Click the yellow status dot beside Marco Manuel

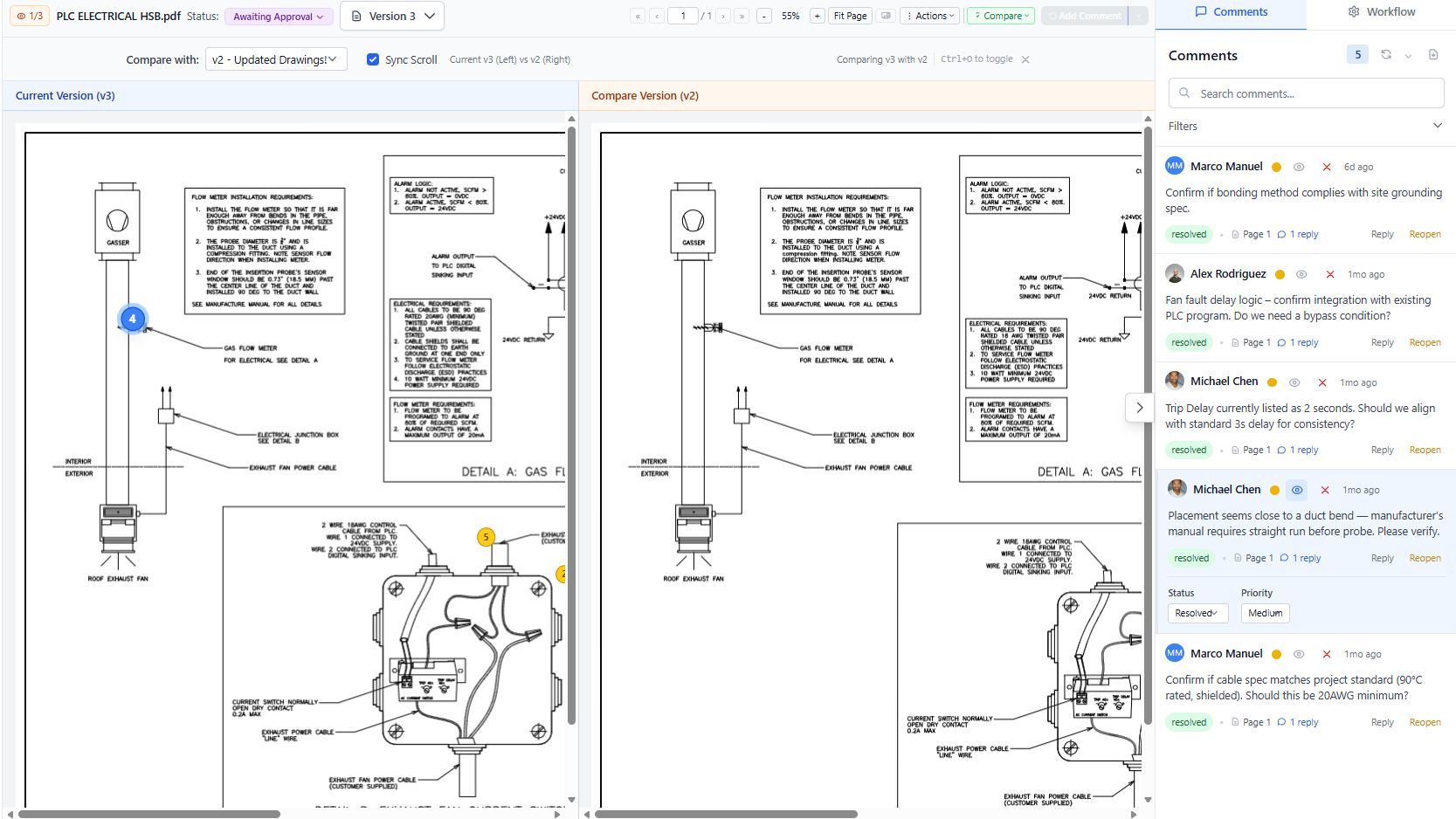(x=1276, y=166)
